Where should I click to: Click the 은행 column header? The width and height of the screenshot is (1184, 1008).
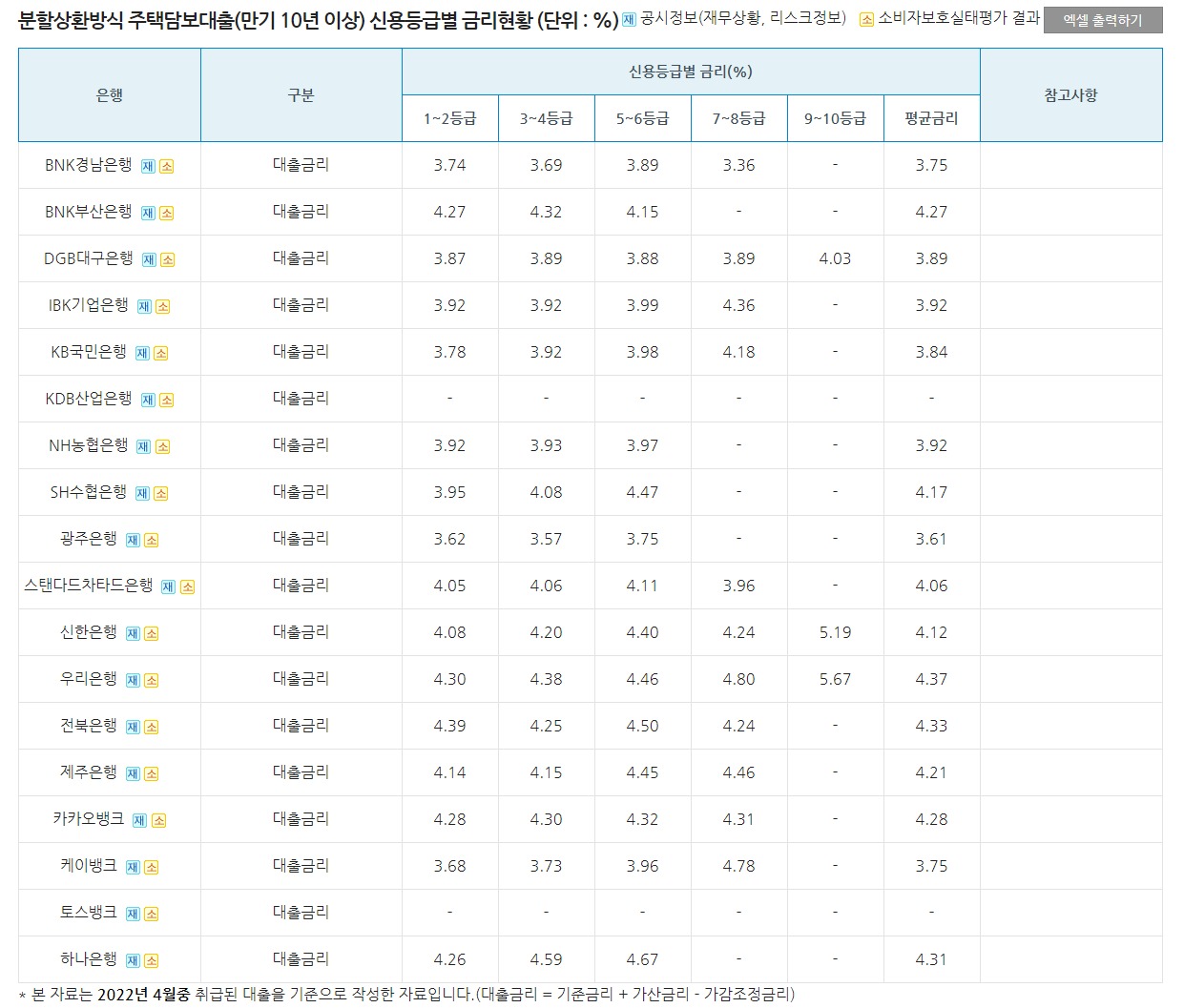tap(110, 95)
